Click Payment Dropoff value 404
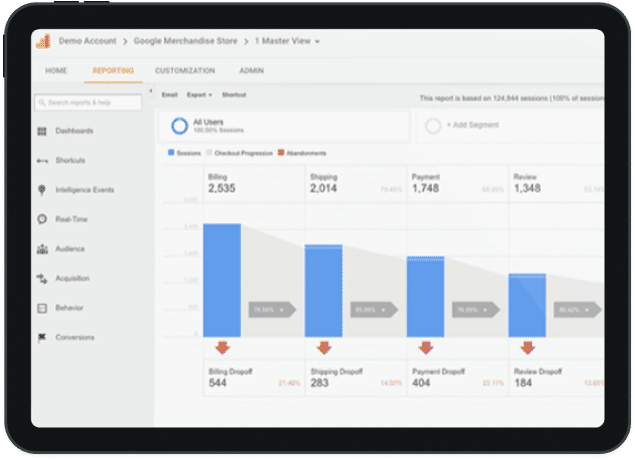Viewport: 635px width, 460px height. (421, 383)
